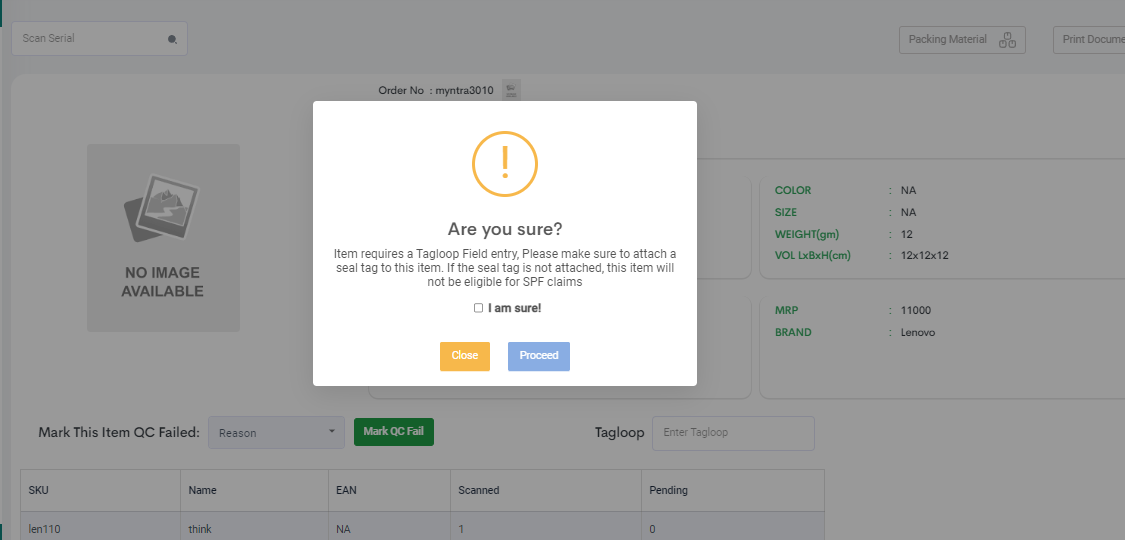
Task: Tick the 'I am sure!' checkbox
Action: pyautogui.click(x=479, y=308)
